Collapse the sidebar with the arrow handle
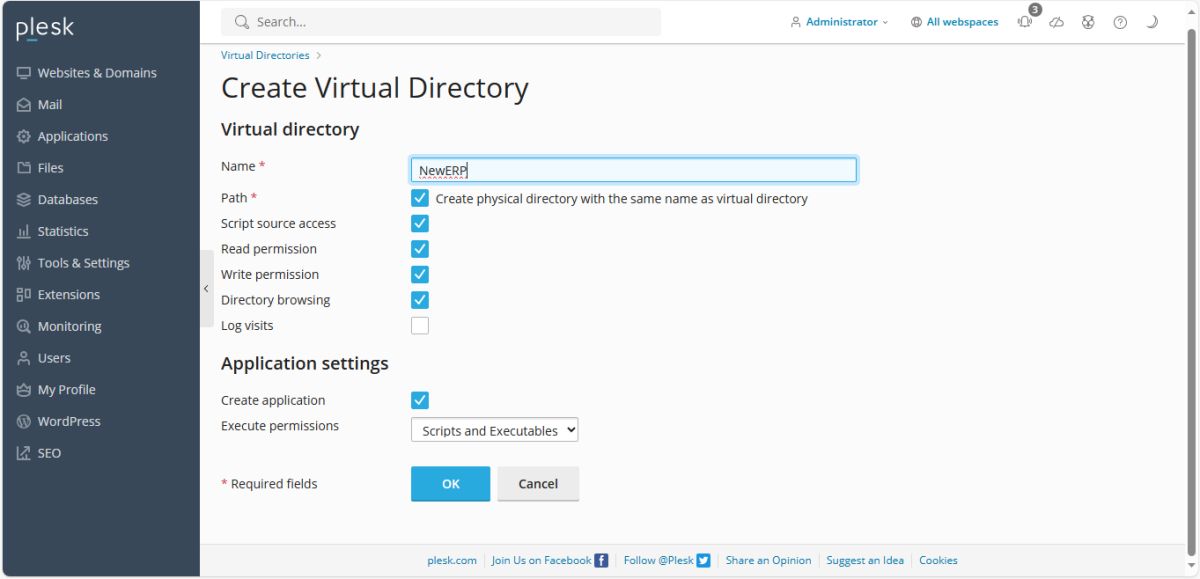Image resolution: width=1200 pixels, height=579 pixels. coord(206,289)
